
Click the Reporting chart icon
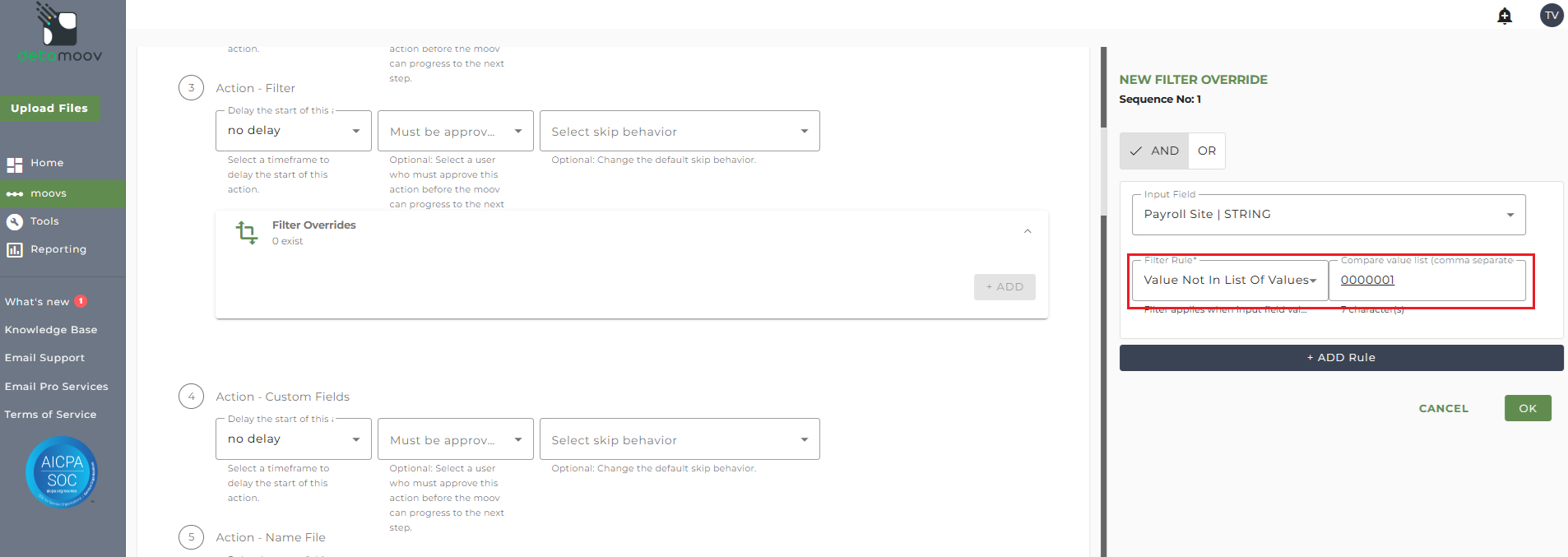pos(15,250)
